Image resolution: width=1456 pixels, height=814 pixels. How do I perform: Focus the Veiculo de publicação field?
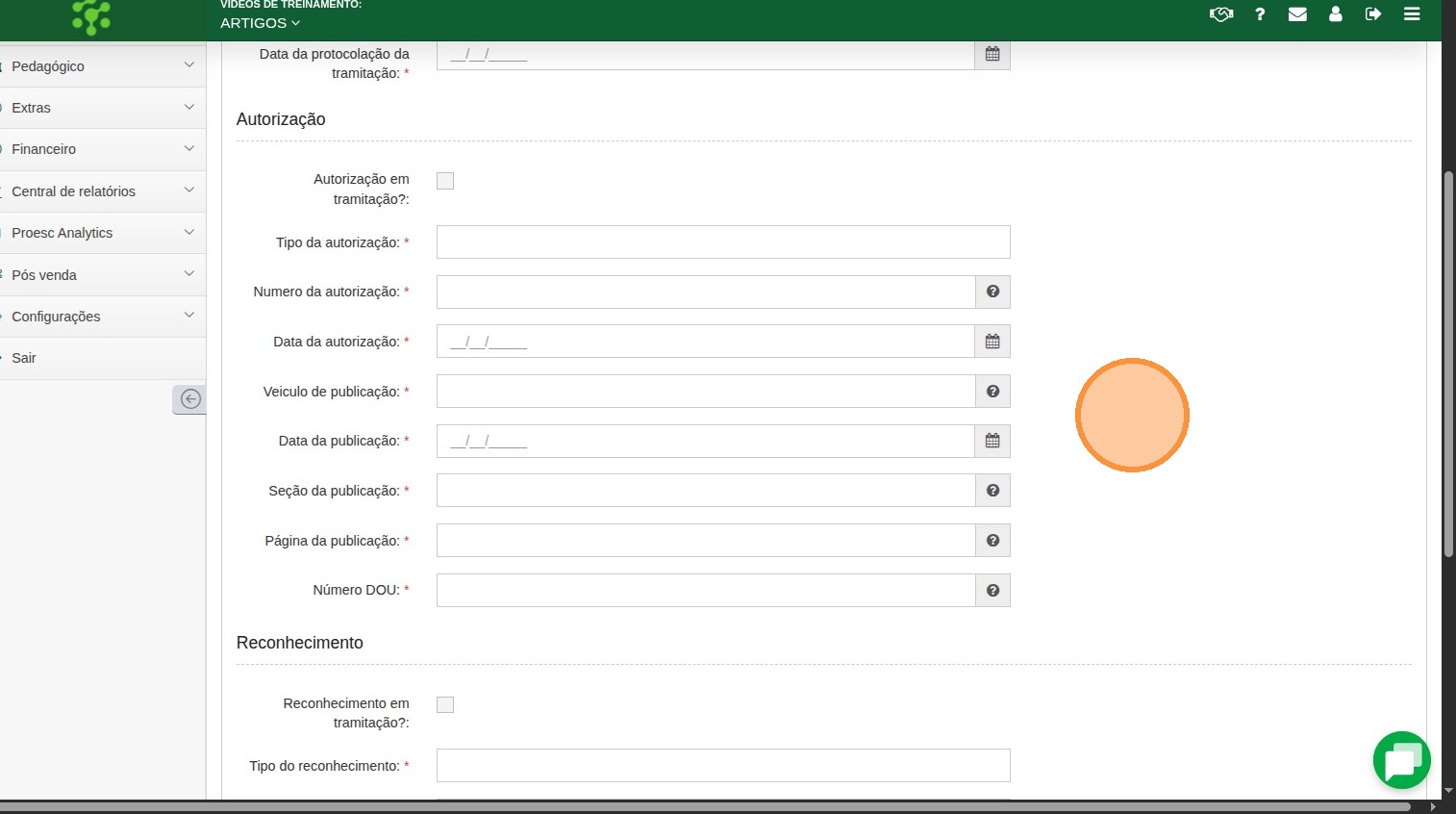click(706, 392)
